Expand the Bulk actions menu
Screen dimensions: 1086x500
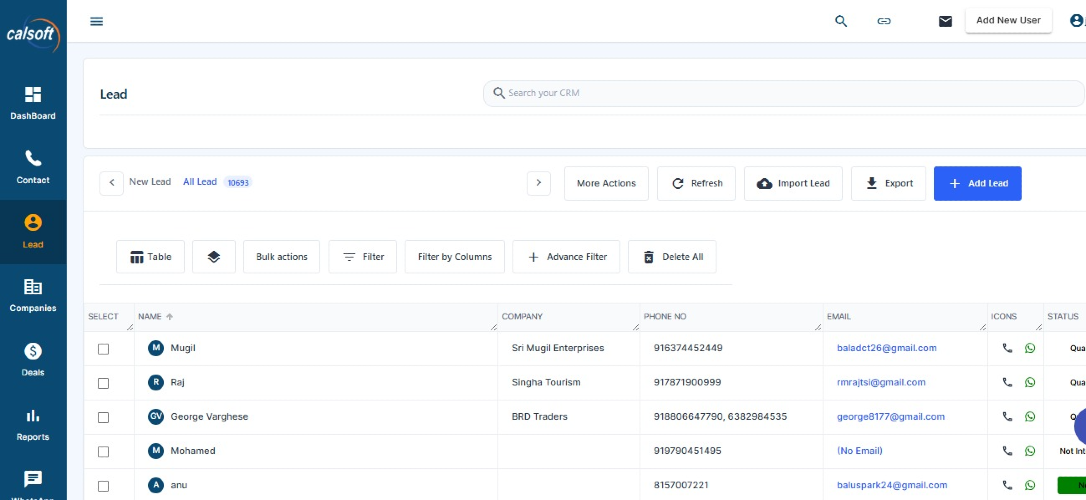(x=282, y=257)
